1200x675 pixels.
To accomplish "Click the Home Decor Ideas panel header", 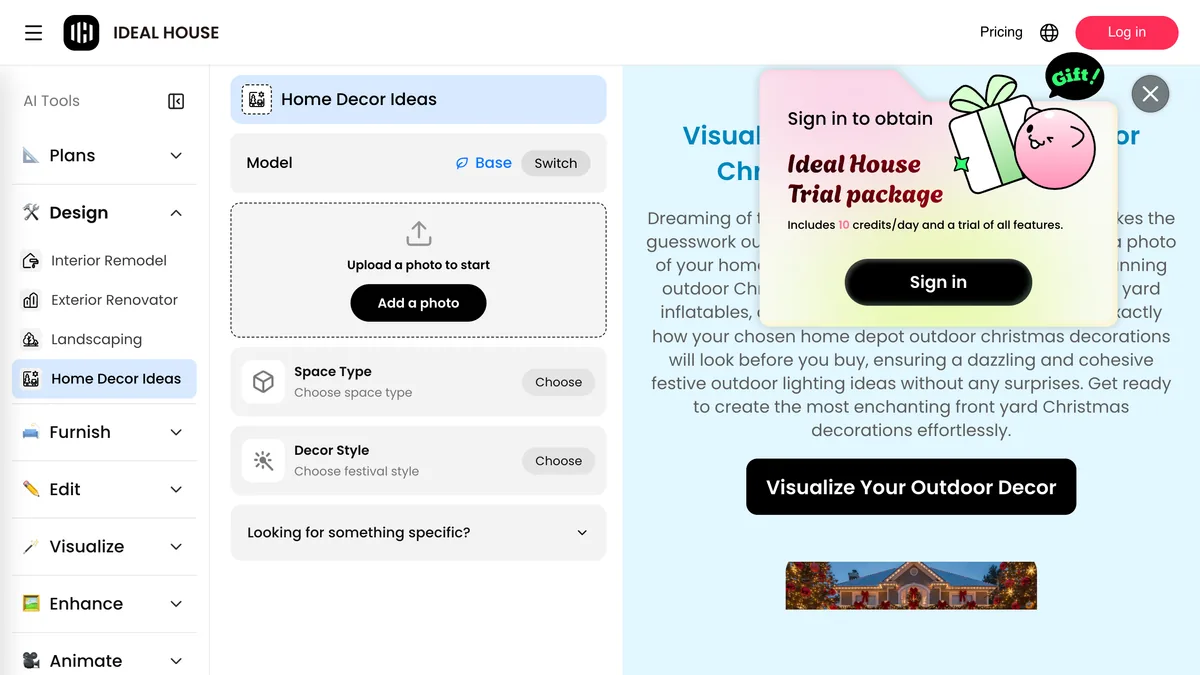I will point(418,100).
